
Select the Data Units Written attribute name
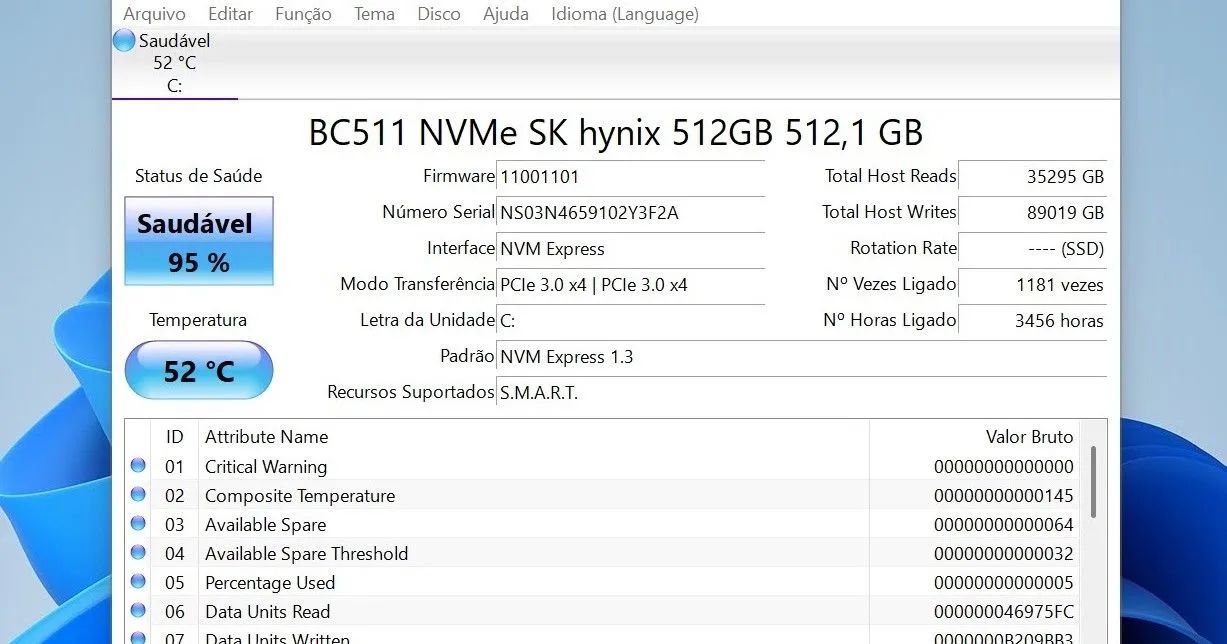coord(277,638)
